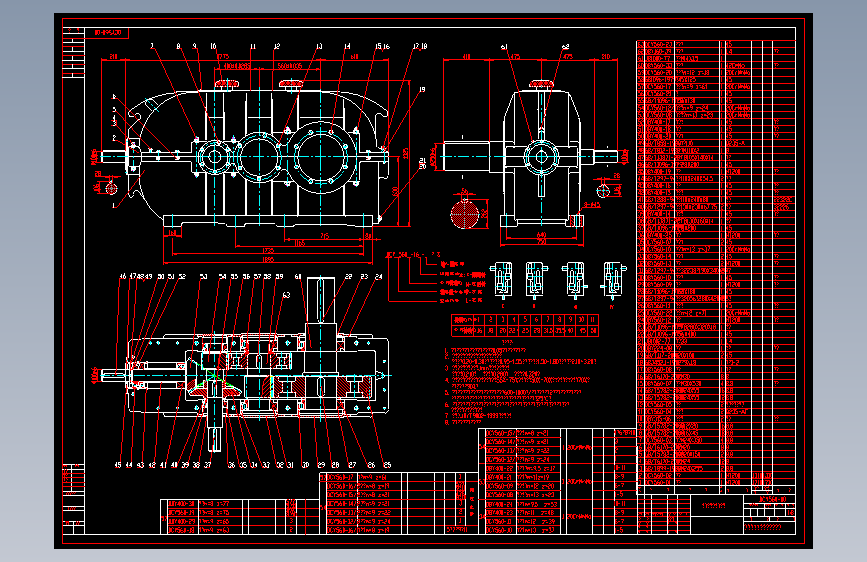Click the overall length dimension 1895
Viewport: 867px width, 562px height.
268,259
